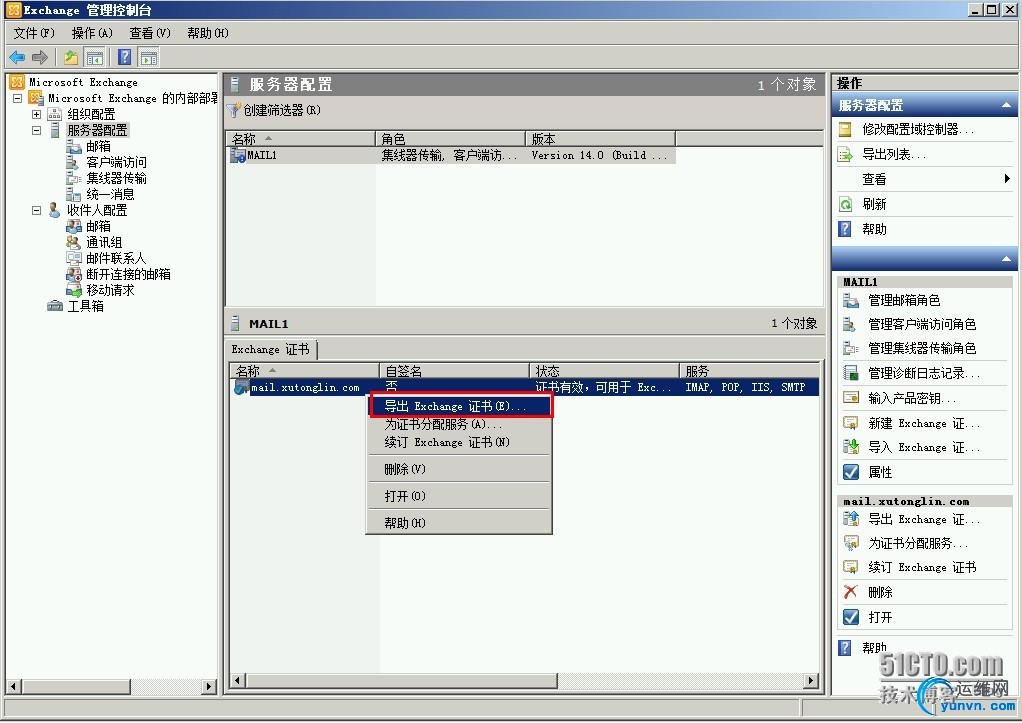
Task: Click 管理诊断日志记录 action
Action: point(924,373)
